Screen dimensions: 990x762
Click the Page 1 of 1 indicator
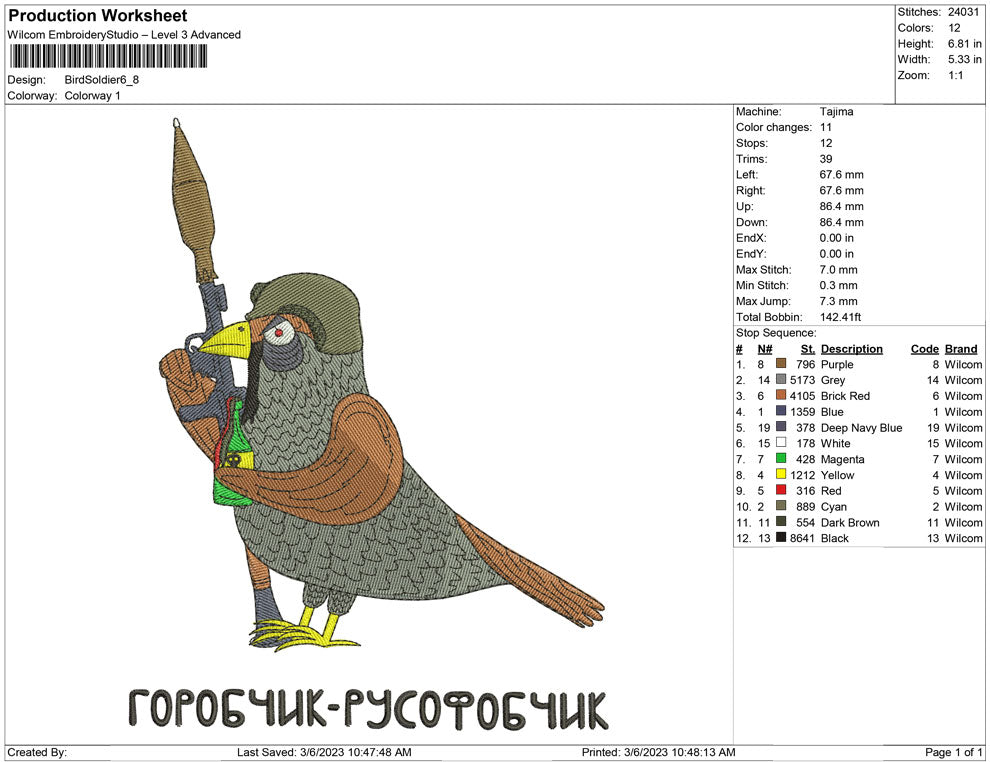954,752
